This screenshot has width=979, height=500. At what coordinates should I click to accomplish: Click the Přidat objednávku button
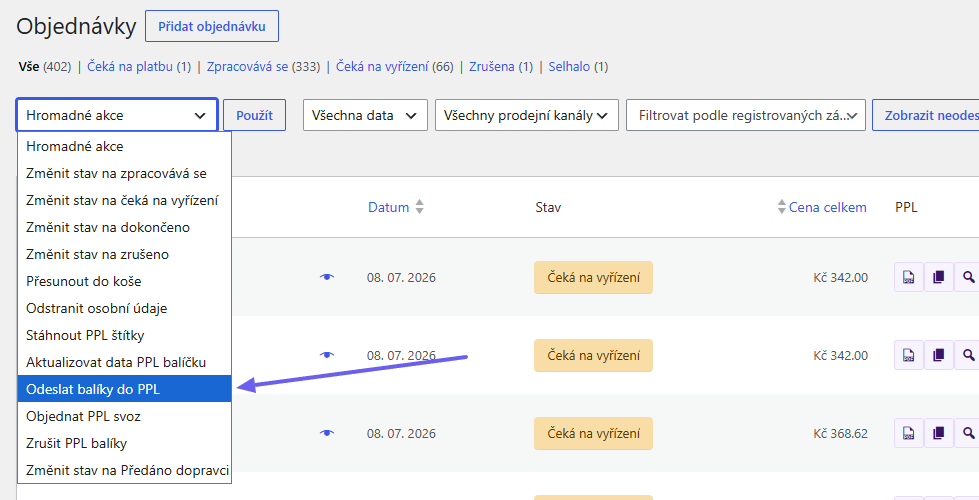pyautogui.click(x=212, y=26)
